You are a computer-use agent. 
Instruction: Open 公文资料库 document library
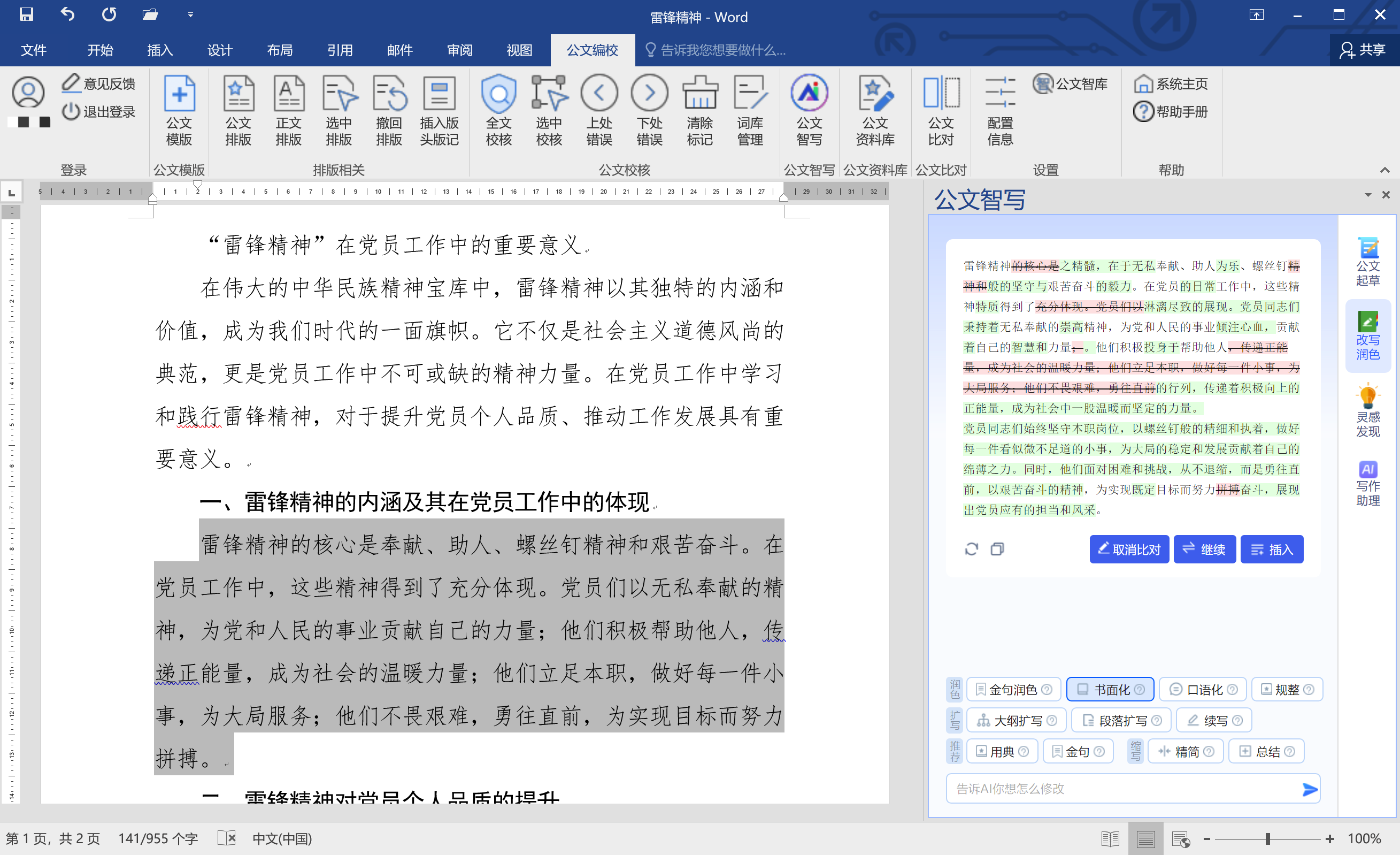[875, 111]
